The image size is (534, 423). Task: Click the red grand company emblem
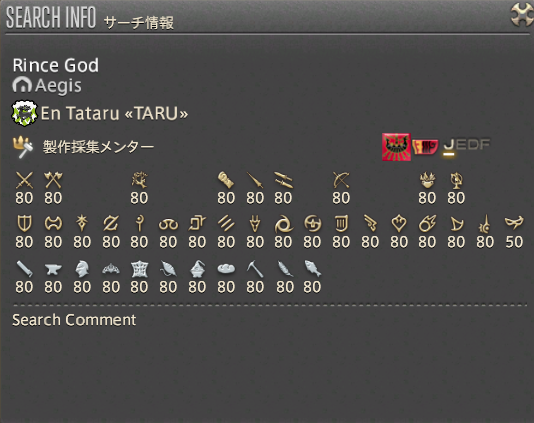coord(396,147)
